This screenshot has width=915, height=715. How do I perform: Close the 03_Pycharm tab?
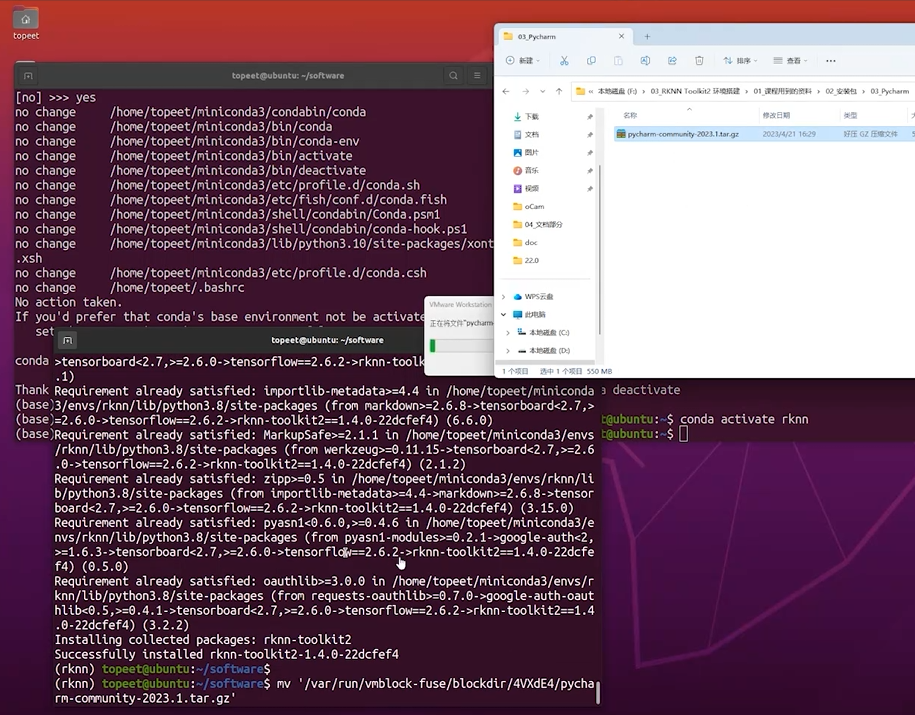coord(621,36)
